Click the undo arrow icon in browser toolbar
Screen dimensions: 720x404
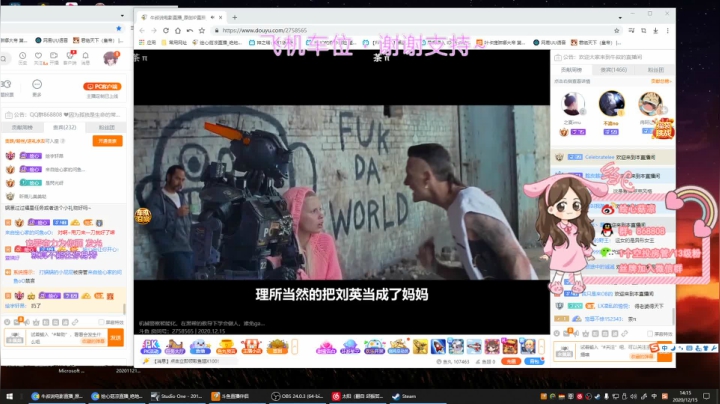190,30
